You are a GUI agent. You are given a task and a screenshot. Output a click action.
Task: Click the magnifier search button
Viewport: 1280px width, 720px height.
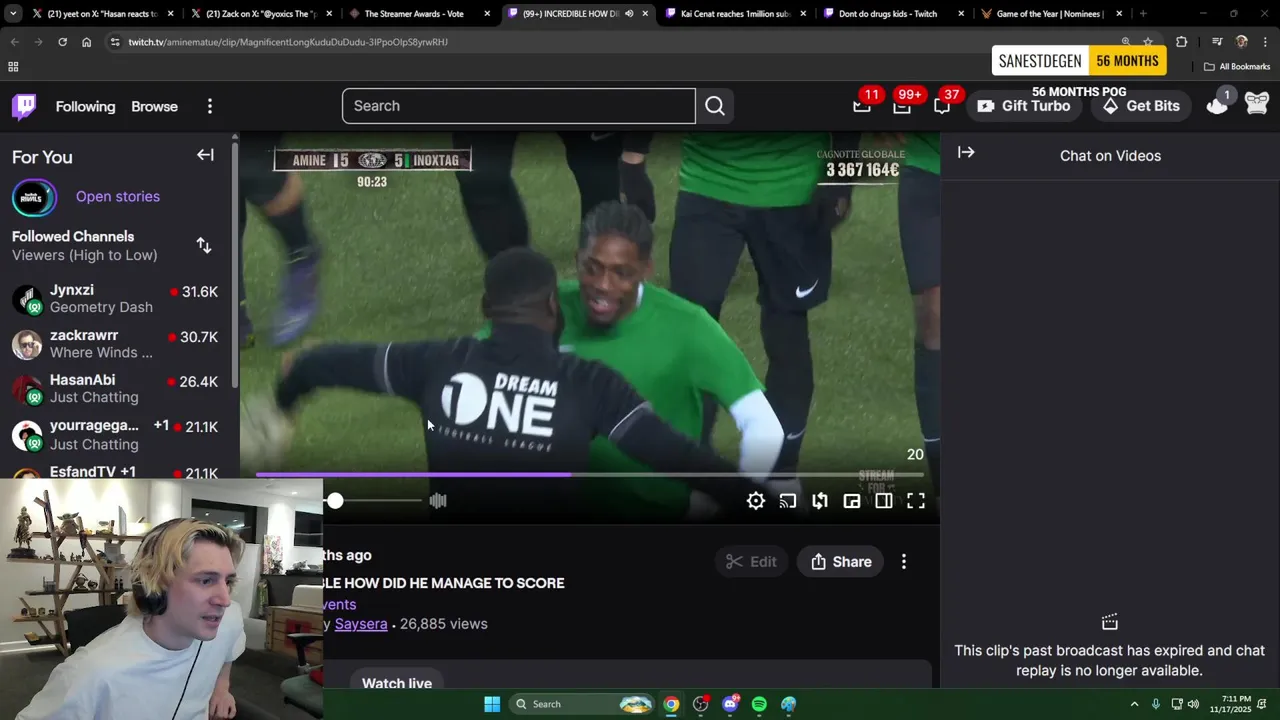pos(715,106)
